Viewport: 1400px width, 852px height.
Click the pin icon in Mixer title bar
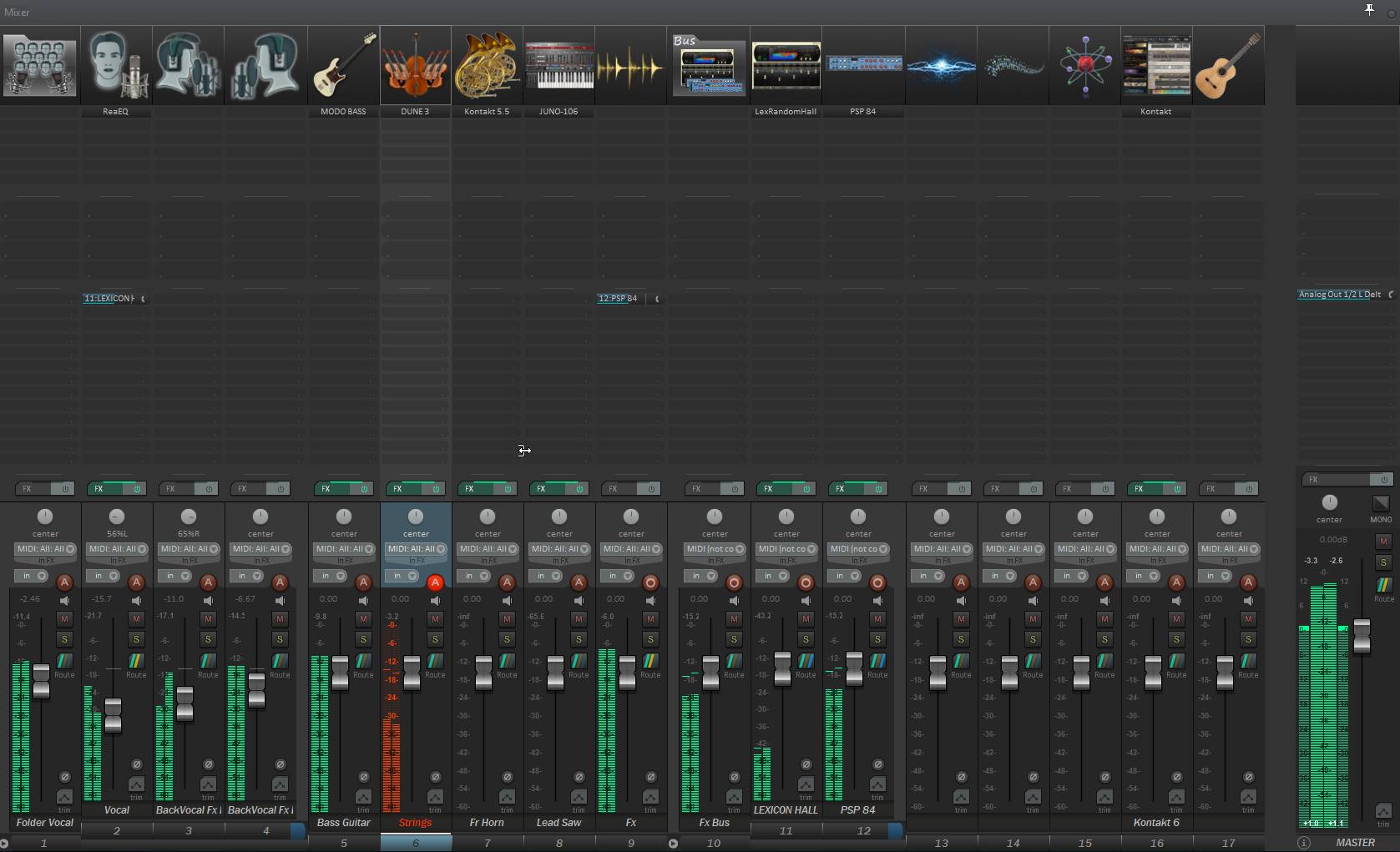coord(1369,10)
